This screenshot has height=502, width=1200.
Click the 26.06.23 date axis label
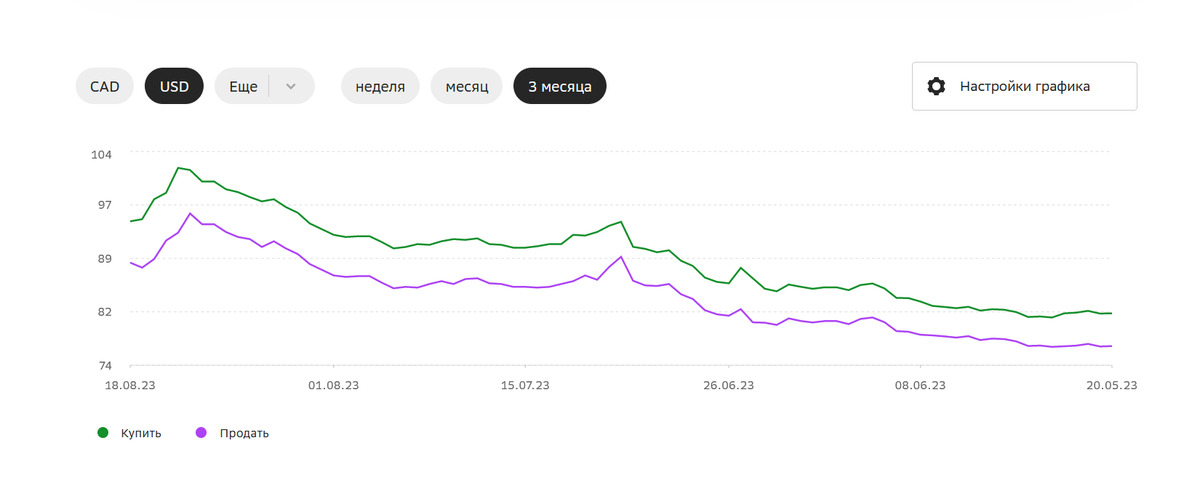pos(728,384)
